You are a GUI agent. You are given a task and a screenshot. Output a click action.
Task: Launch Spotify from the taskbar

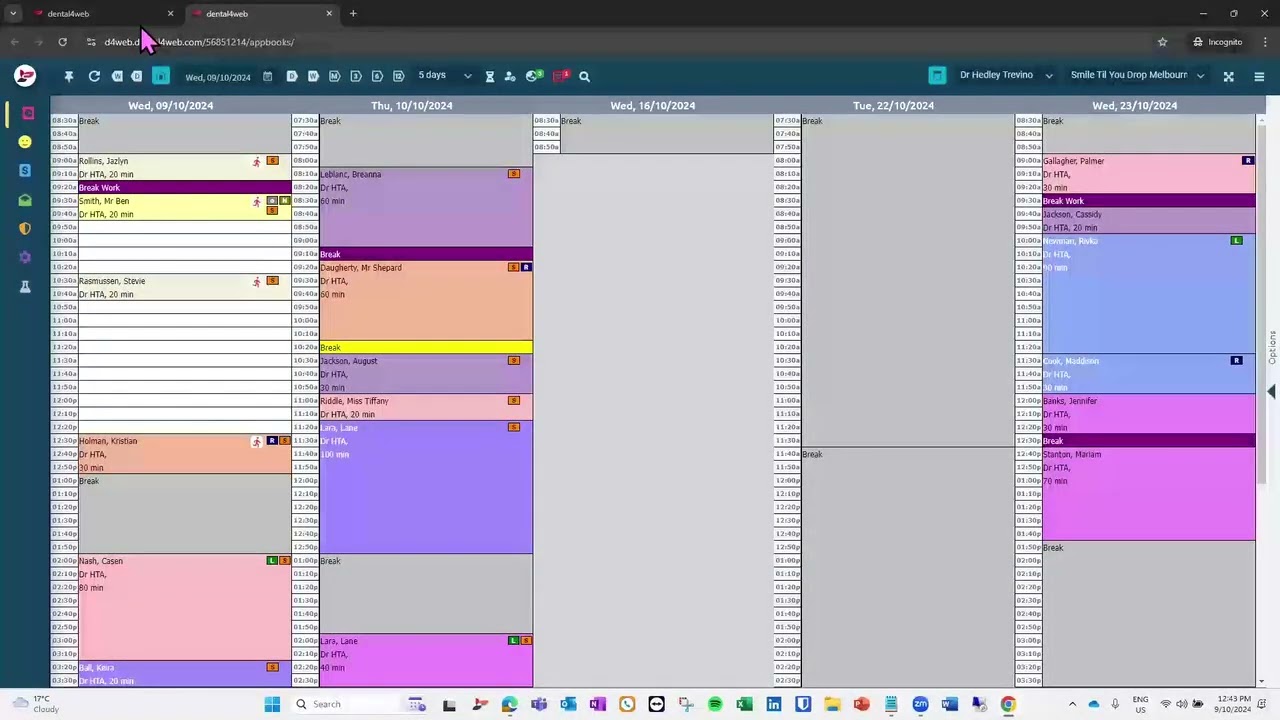point(715,704)
